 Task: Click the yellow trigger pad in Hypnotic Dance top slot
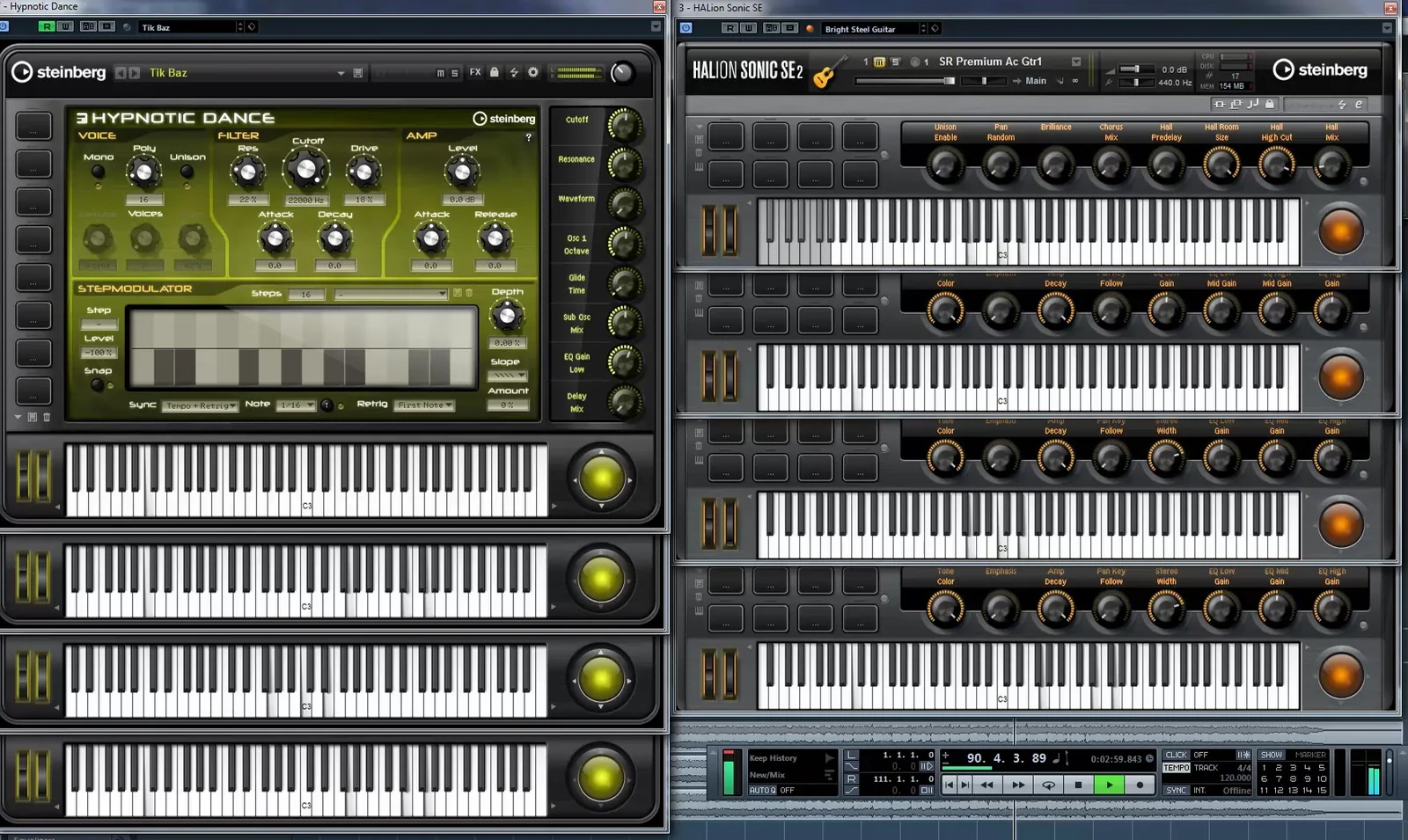coord(602,478)
